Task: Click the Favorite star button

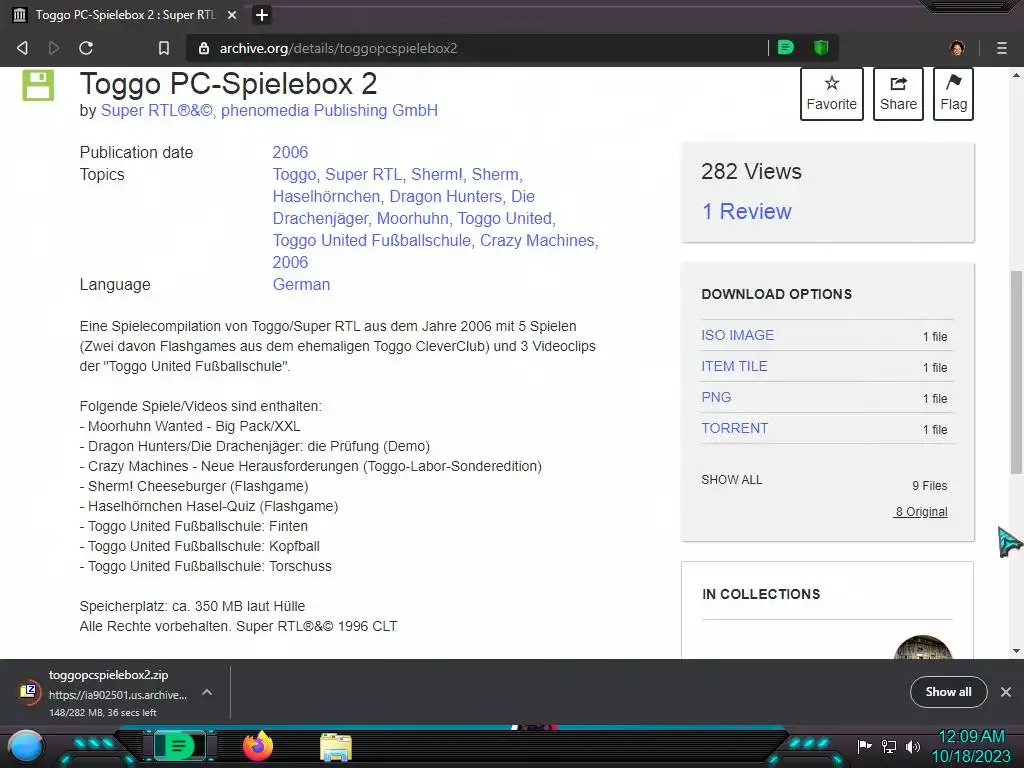Action: [x=831, y=94]
